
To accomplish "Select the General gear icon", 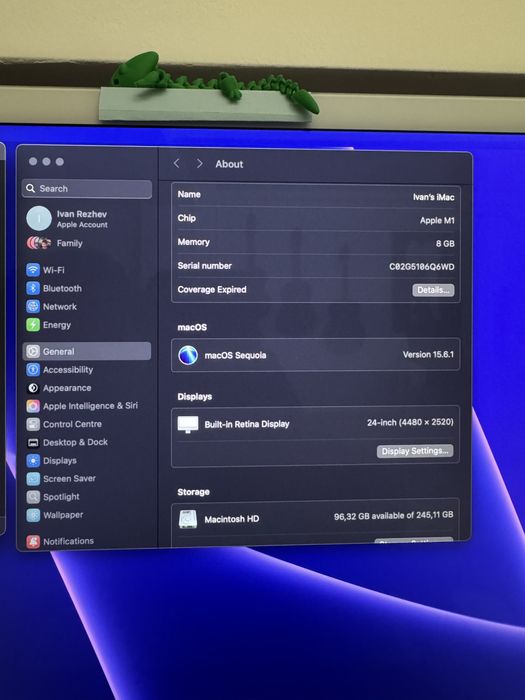I will pyautogui.click(x=33, y=351).
